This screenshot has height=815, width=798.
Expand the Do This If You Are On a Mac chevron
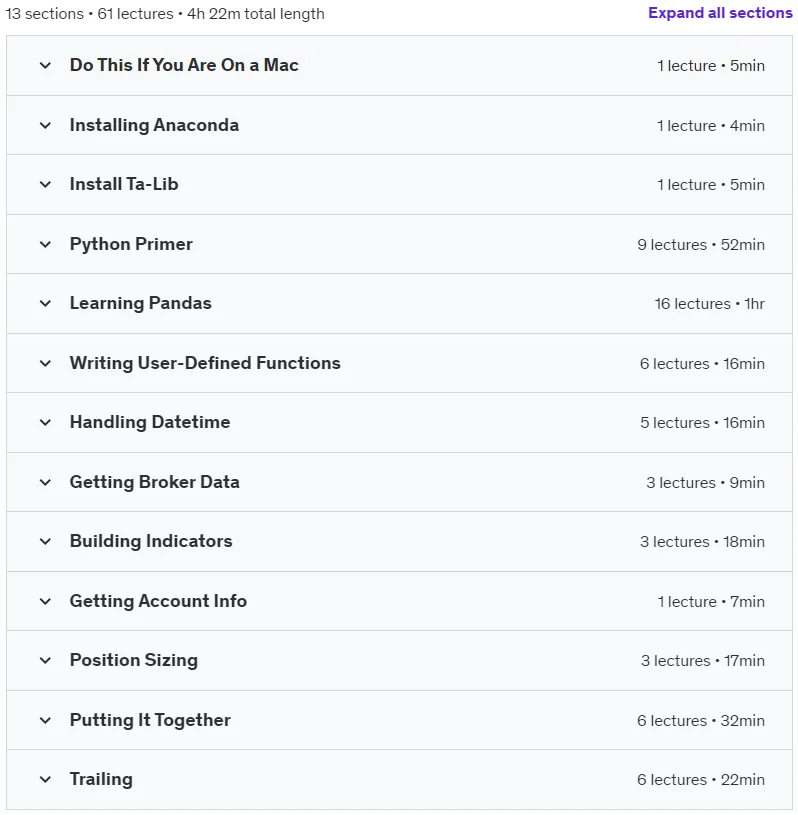pos(45,65)
